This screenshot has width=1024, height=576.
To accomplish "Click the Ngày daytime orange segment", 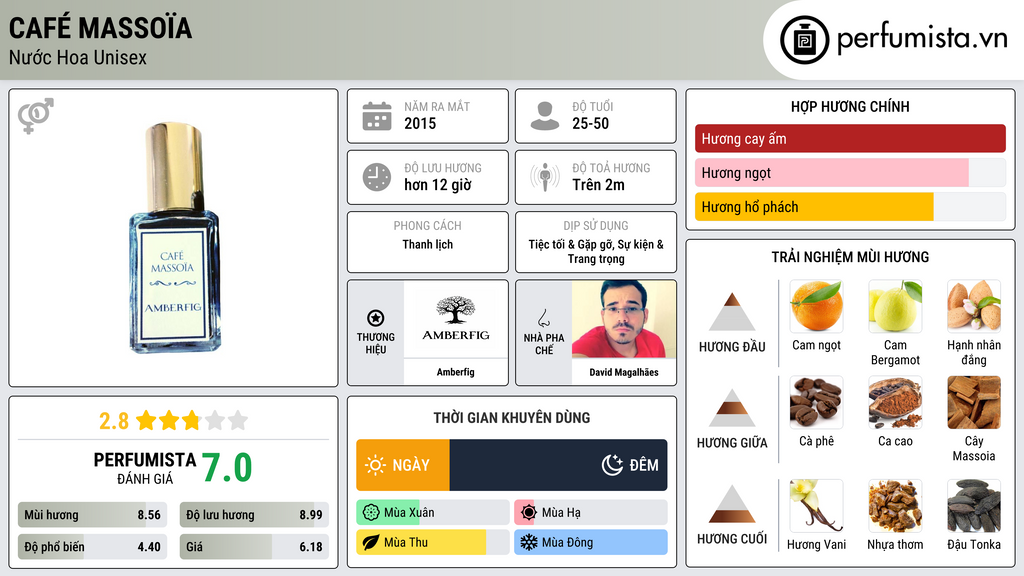I will (403, 465).
